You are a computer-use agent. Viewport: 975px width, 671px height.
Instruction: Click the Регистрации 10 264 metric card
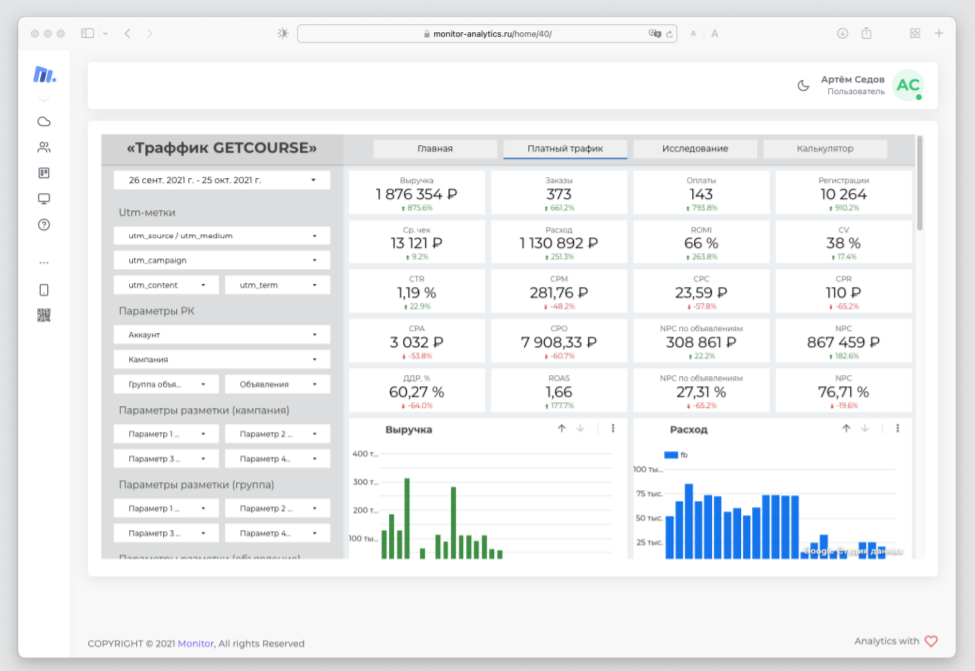(843, 193)
